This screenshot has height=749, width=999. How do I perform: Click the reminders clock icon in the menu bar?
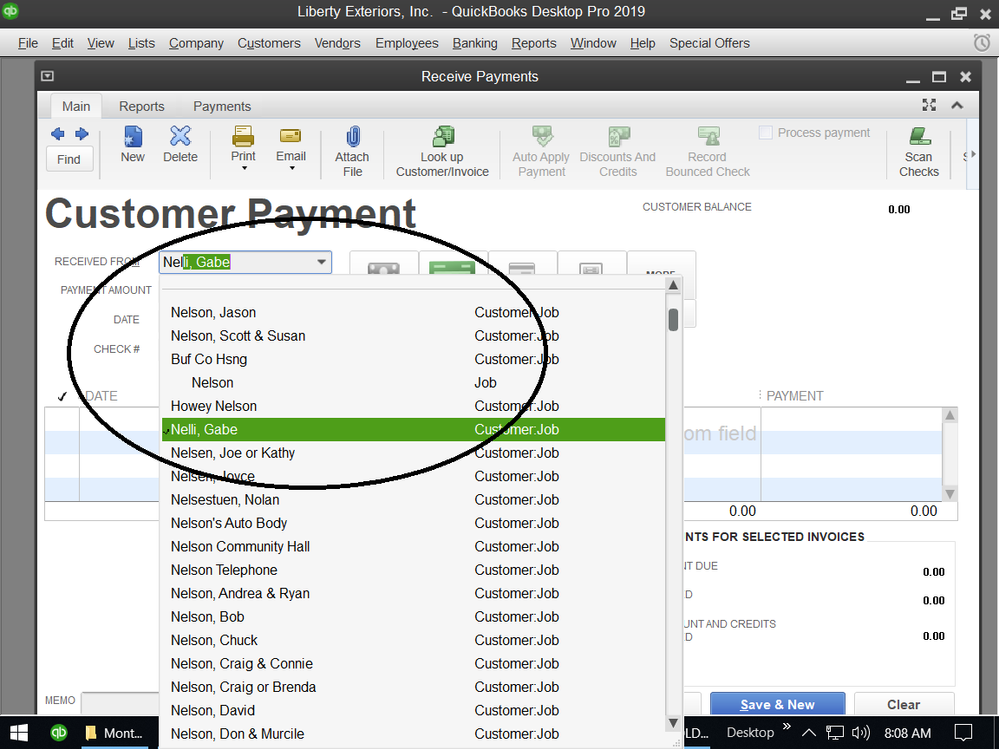[982, 43]
